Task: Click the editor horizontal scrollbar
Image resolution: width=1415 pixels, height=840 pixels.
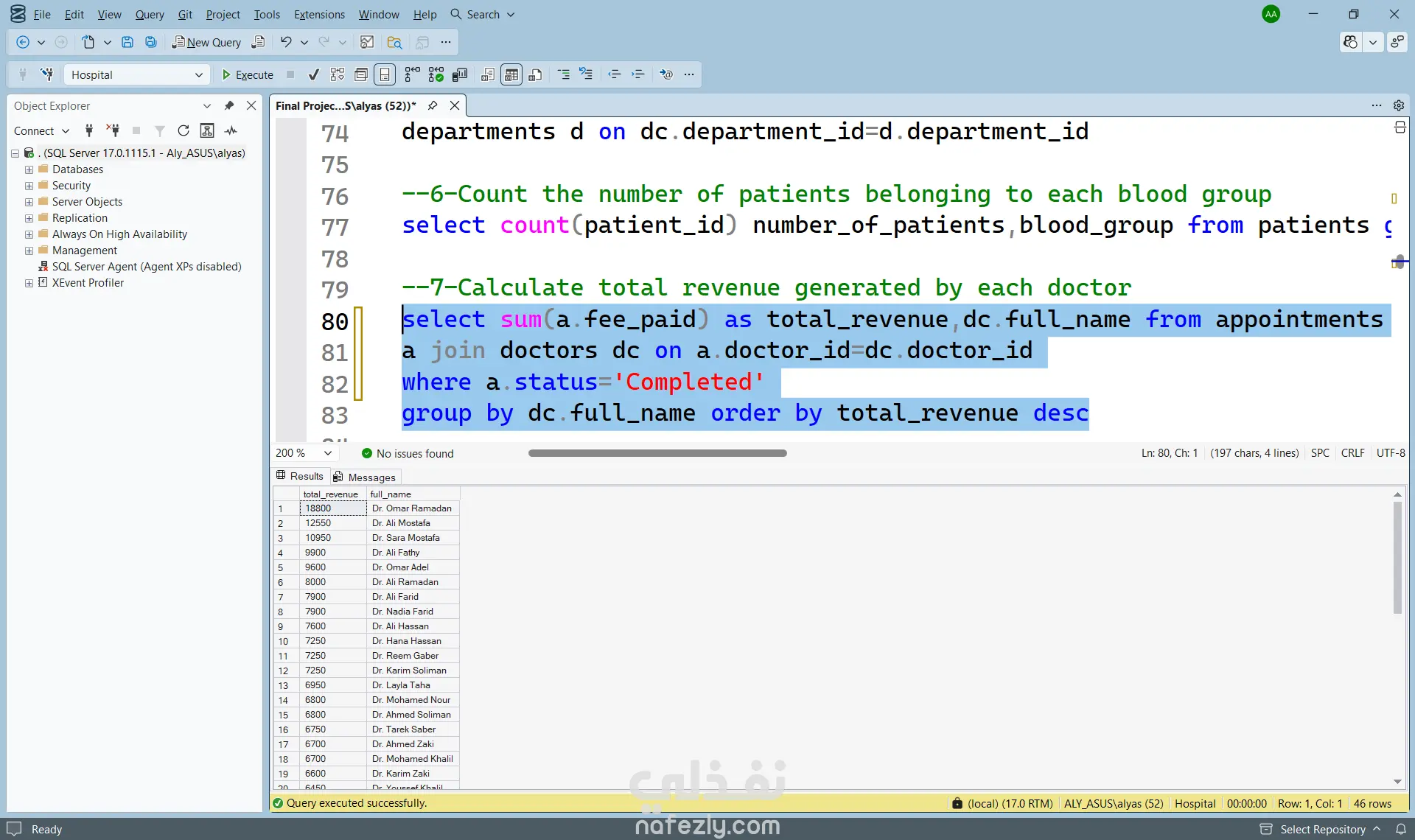Action: click(657, 453)
